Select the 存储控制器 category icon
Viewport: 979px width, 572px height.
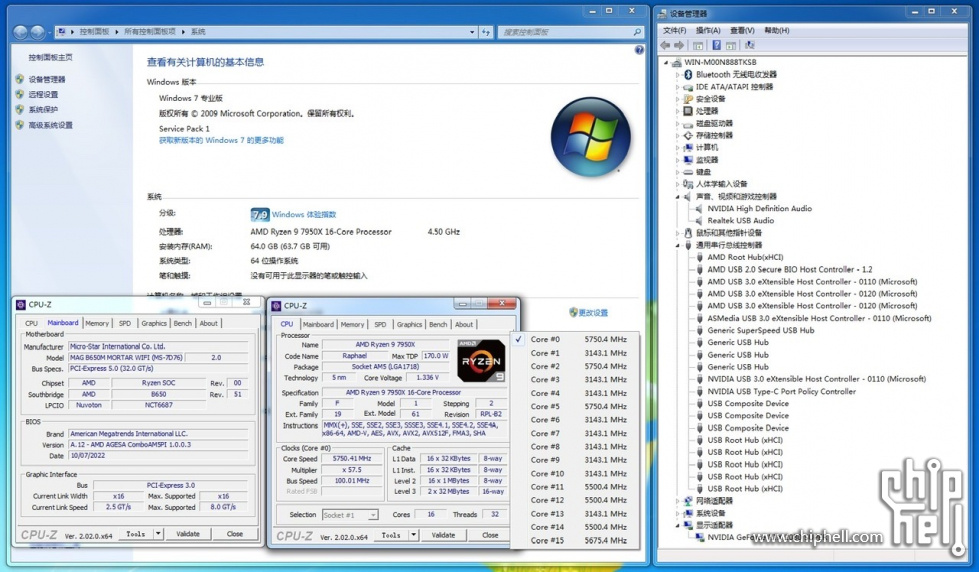[688, 135]
